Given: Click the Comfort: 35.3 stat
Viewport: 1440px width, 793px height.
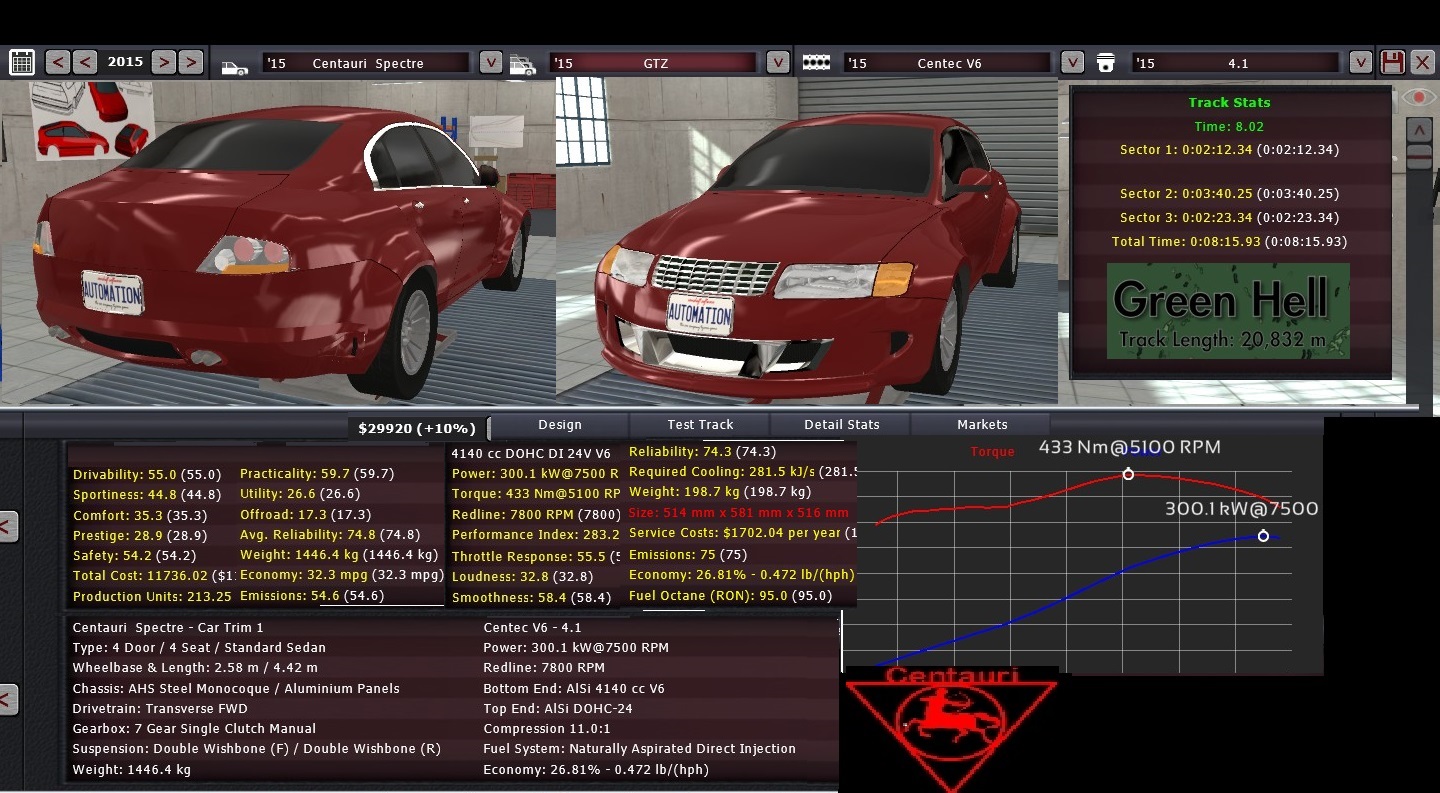Looking at the screenshot, I should (140, 516).
